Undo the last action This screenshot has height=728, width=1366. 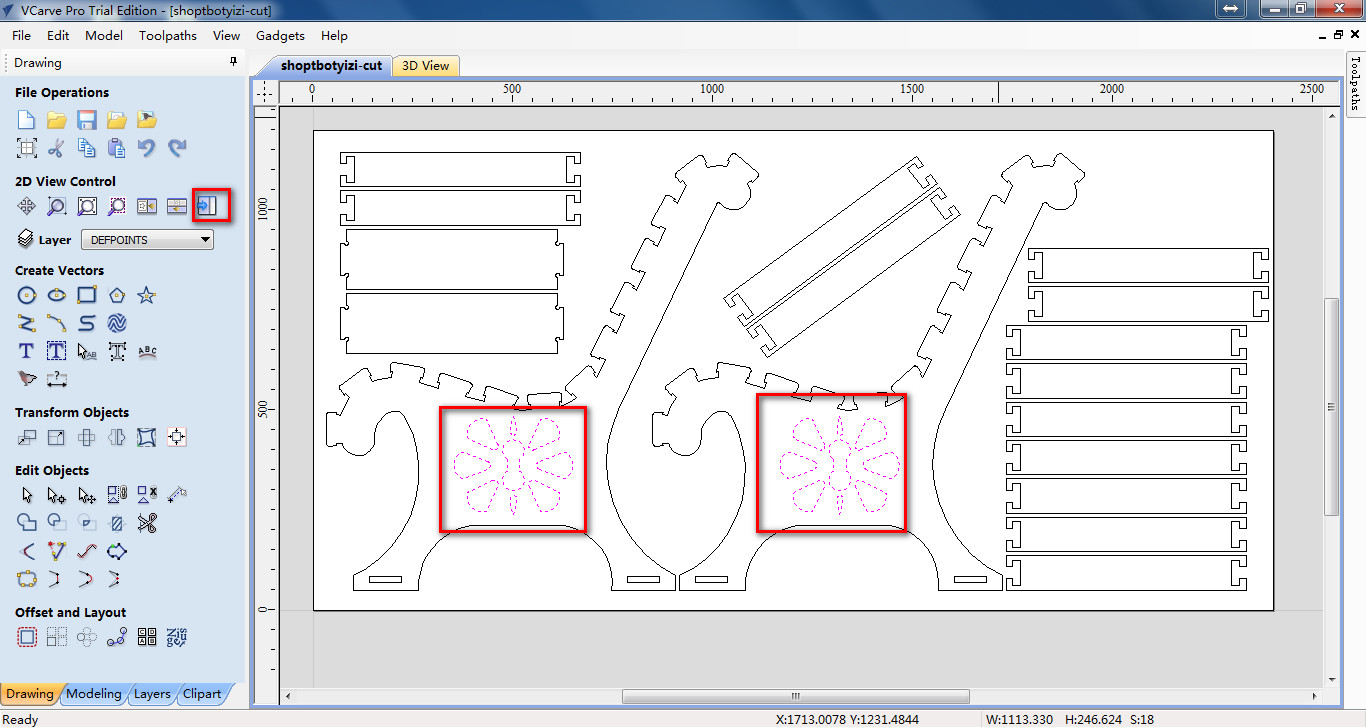[x=147, y=148]
